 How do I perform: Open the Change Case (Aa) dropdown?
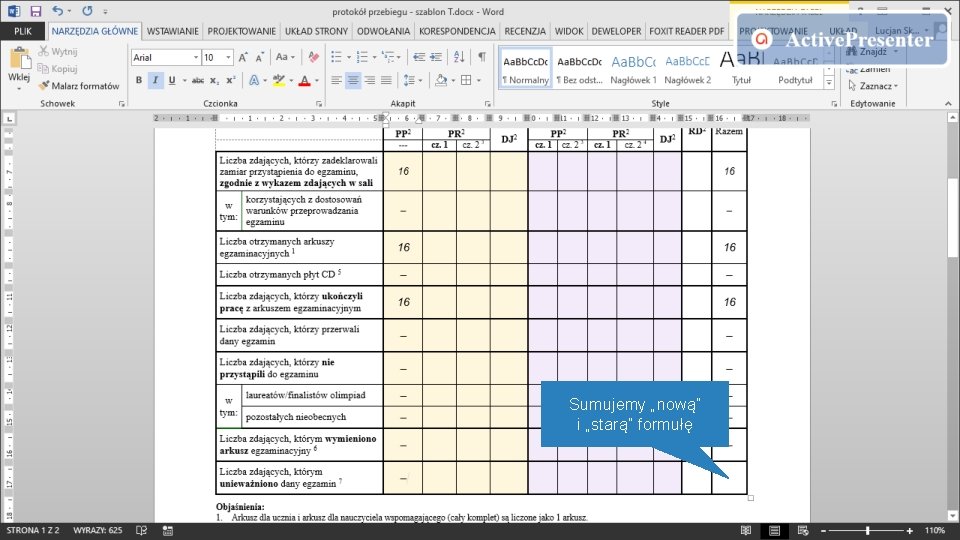coord(285,58)
